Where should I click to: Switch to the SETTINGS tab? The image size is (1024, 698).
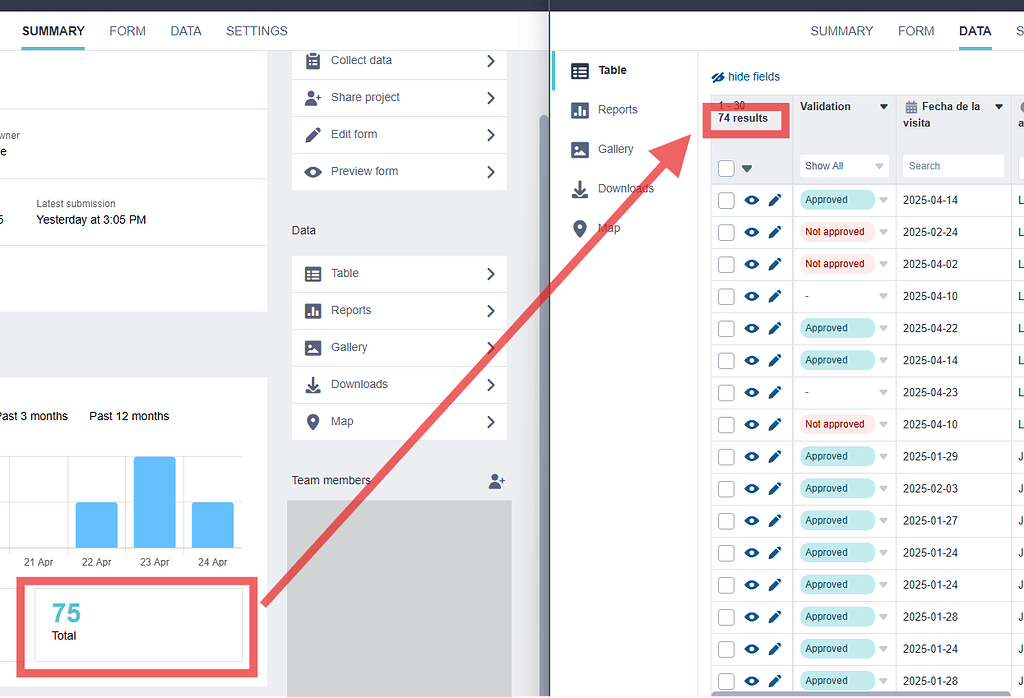point(256,31)
